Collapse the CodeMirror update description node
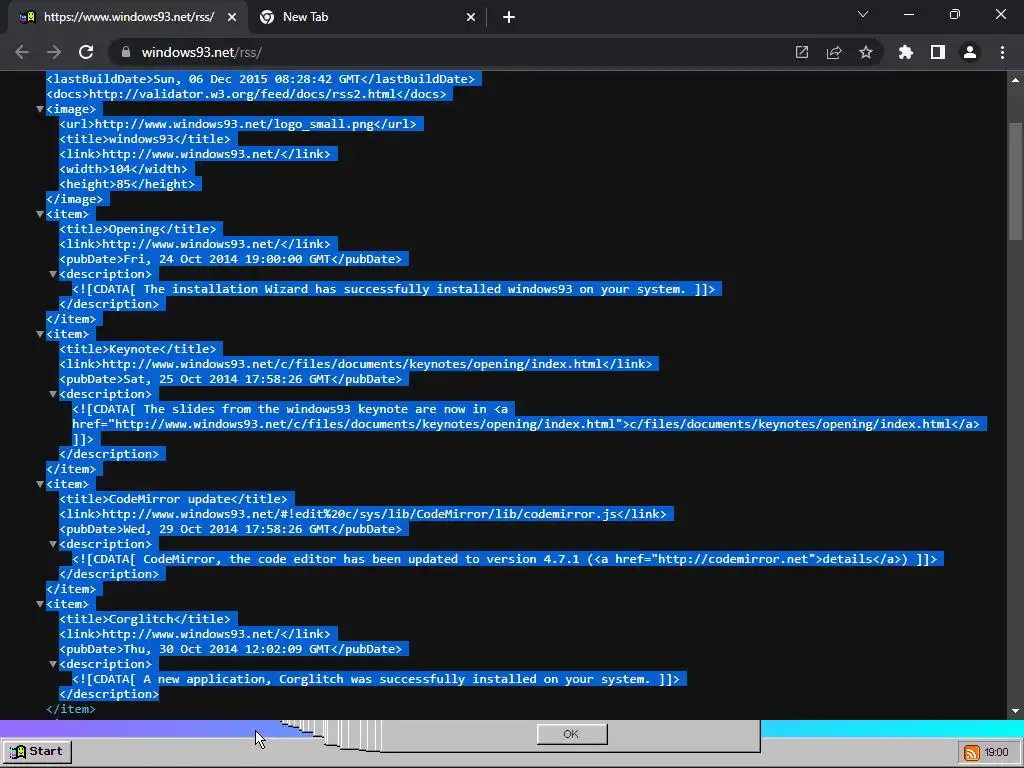1024x768 pixels. click(53, 545)
